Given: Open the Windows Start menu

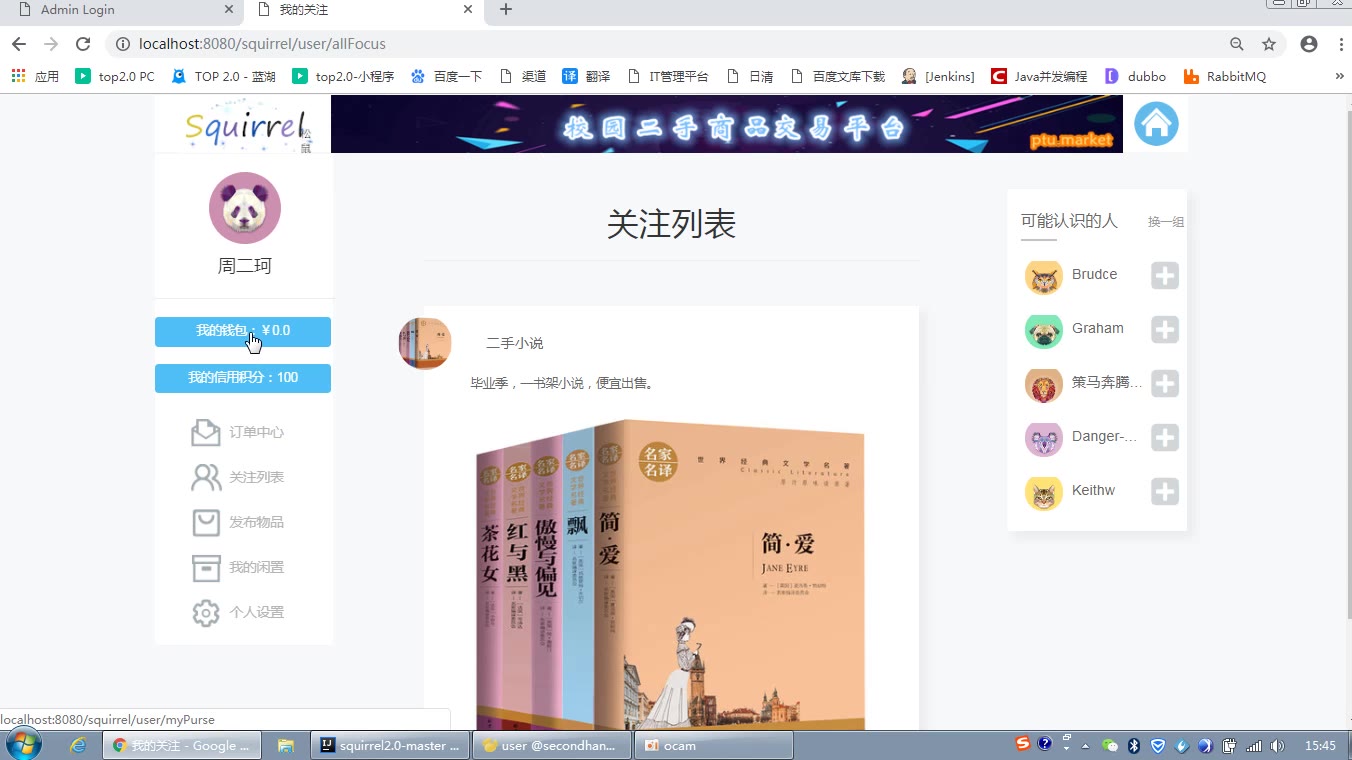Looking at the screenshot, I should (24, 745).
